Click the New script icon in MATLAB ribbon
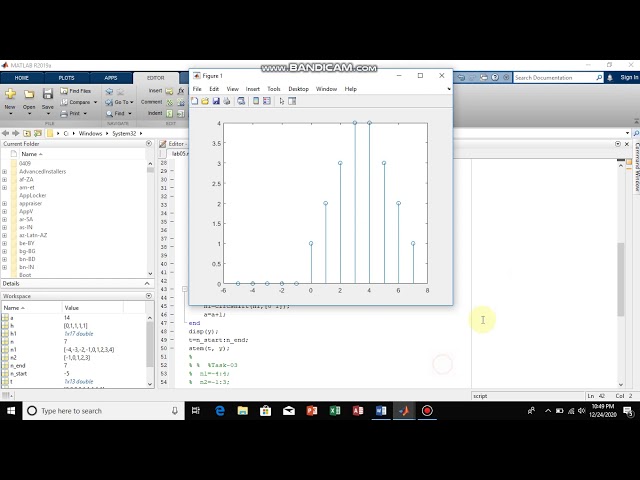Image resolution: width=640 pixels, height=480 pixels. 10,95
